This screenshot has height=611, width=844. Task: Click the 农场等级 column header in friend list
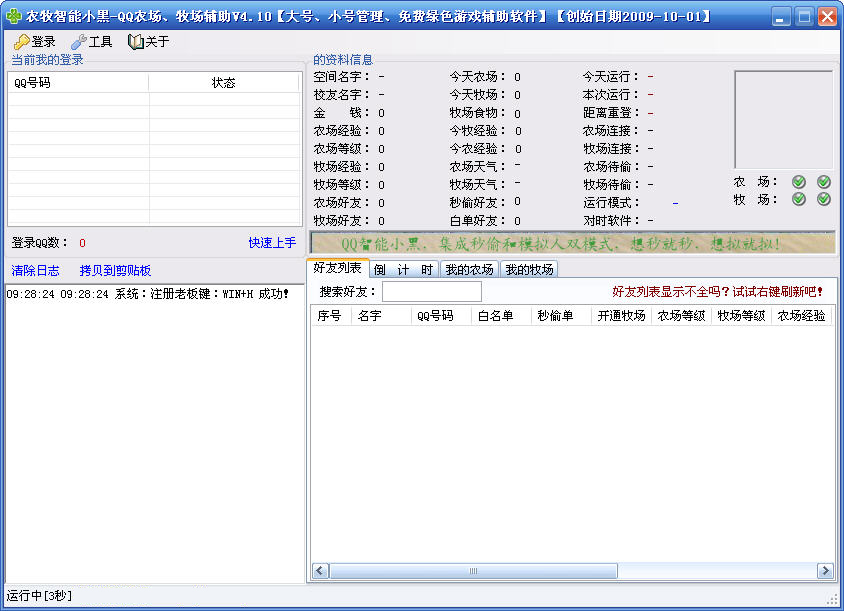pyautogui.click(x=681, y=315)
